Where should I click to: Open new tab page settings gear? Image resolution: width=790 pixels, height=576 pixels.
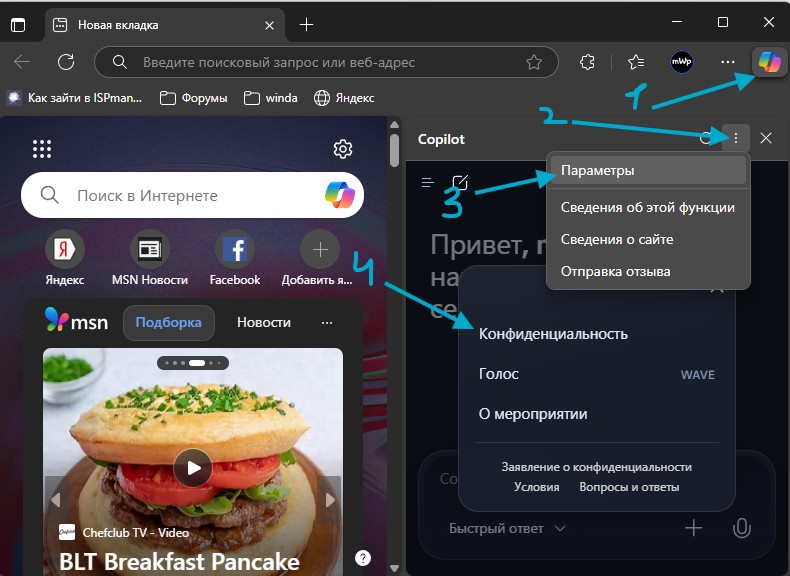click(x=343, y=149)
